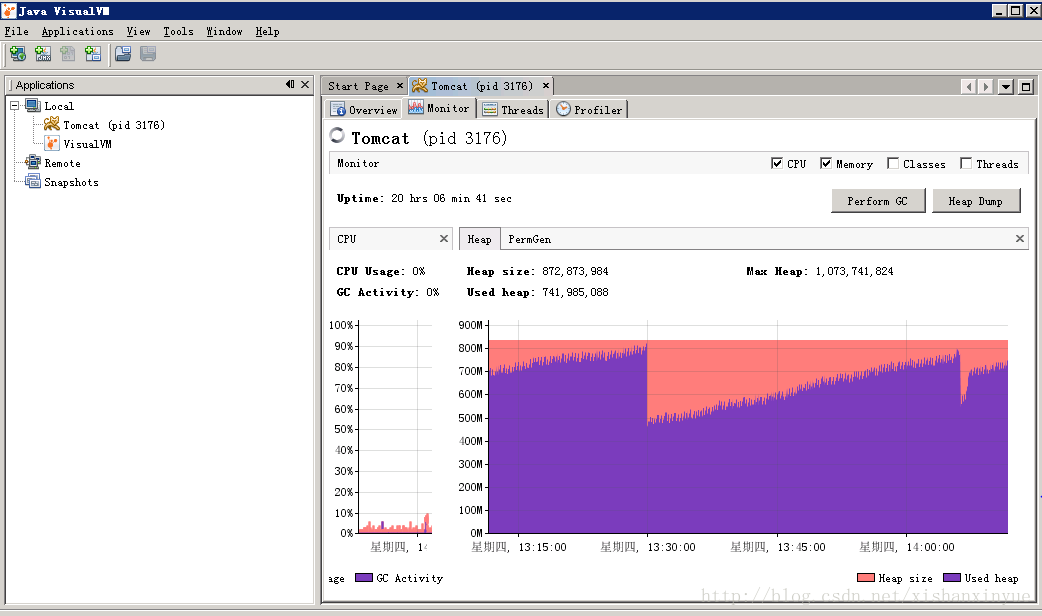The width and height of the screenshot is (1042, 616).
Task: Close the Start Page tab
Action: (399, 86)
